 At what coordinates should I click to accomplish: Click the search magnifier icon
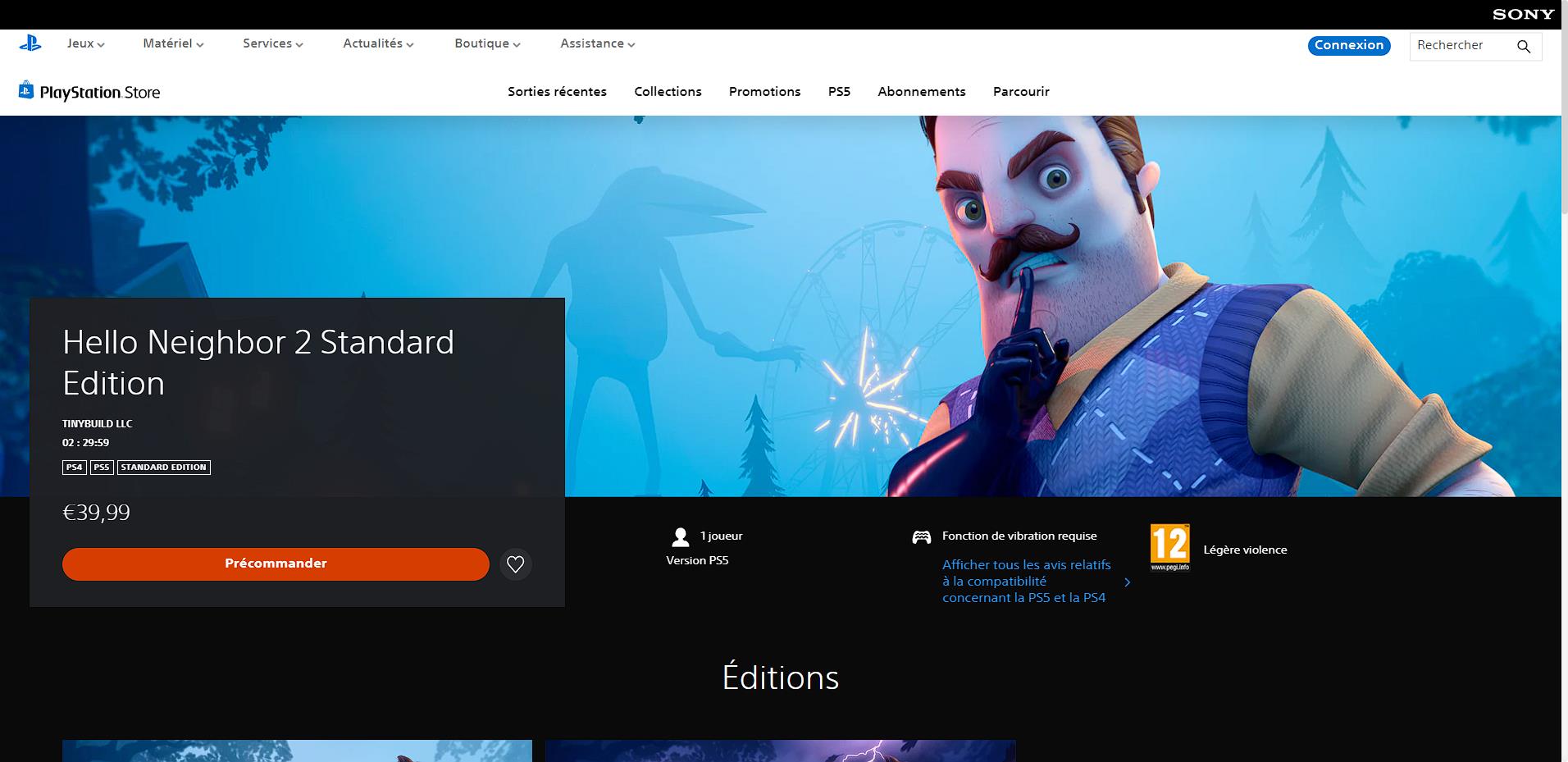[1524, 46]
